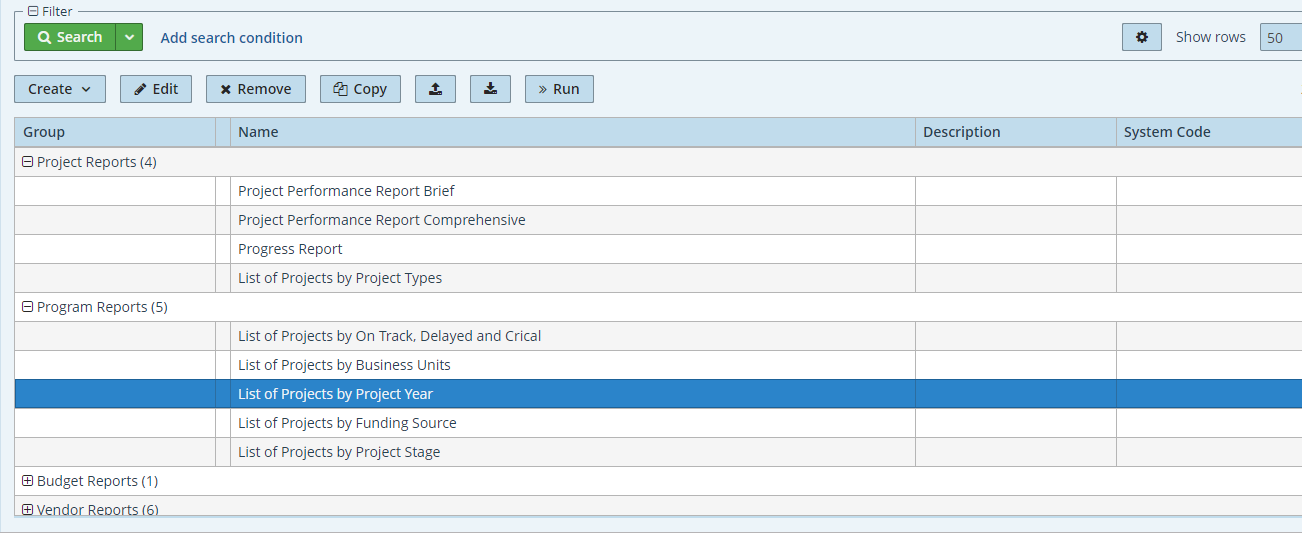Click the Edit pencil button
This screenshot has height=535, width=1302.
coord(156,89)
